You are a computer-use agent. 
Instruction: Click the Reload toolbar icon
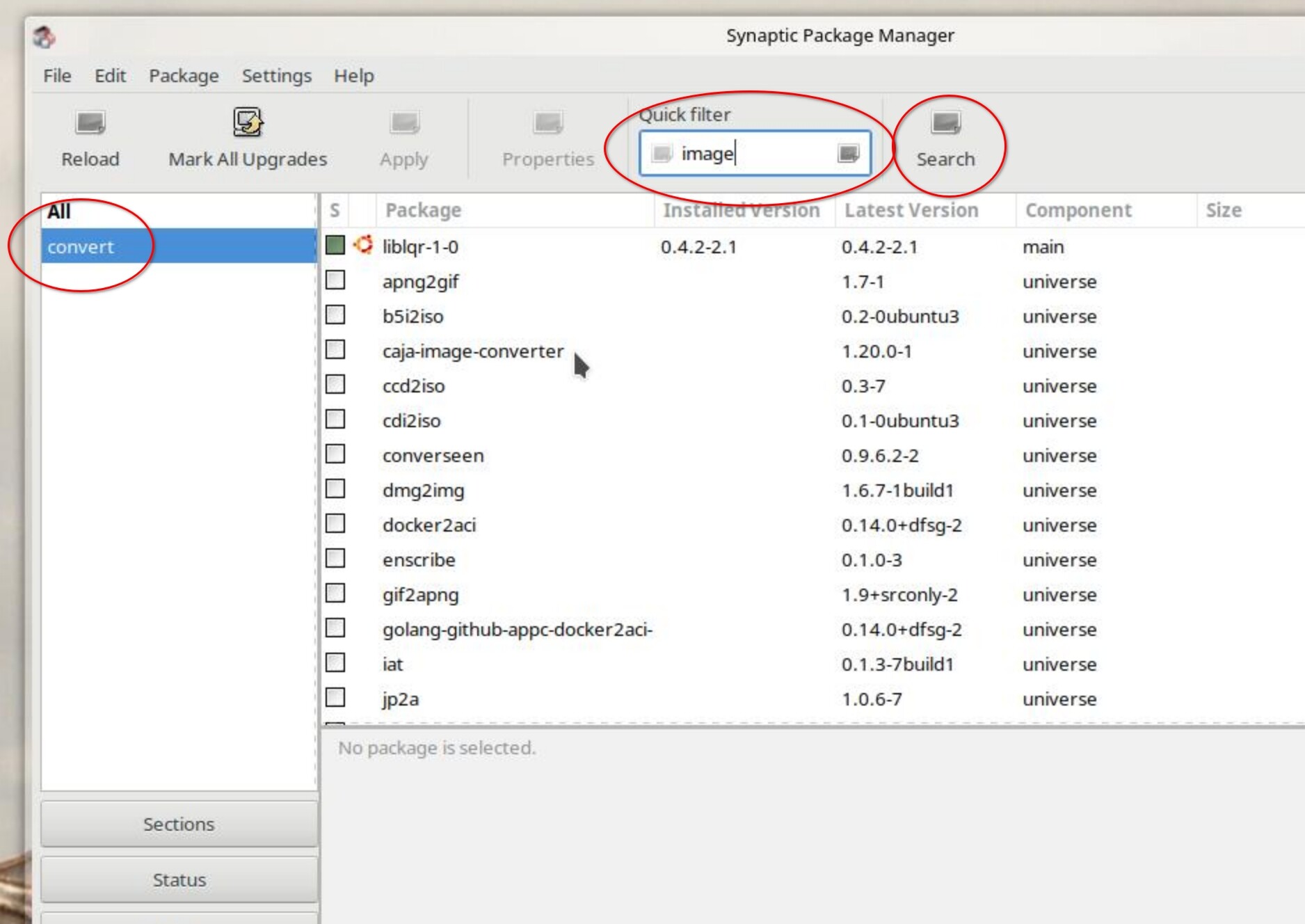pyautogui.click(x=90, y=123)
